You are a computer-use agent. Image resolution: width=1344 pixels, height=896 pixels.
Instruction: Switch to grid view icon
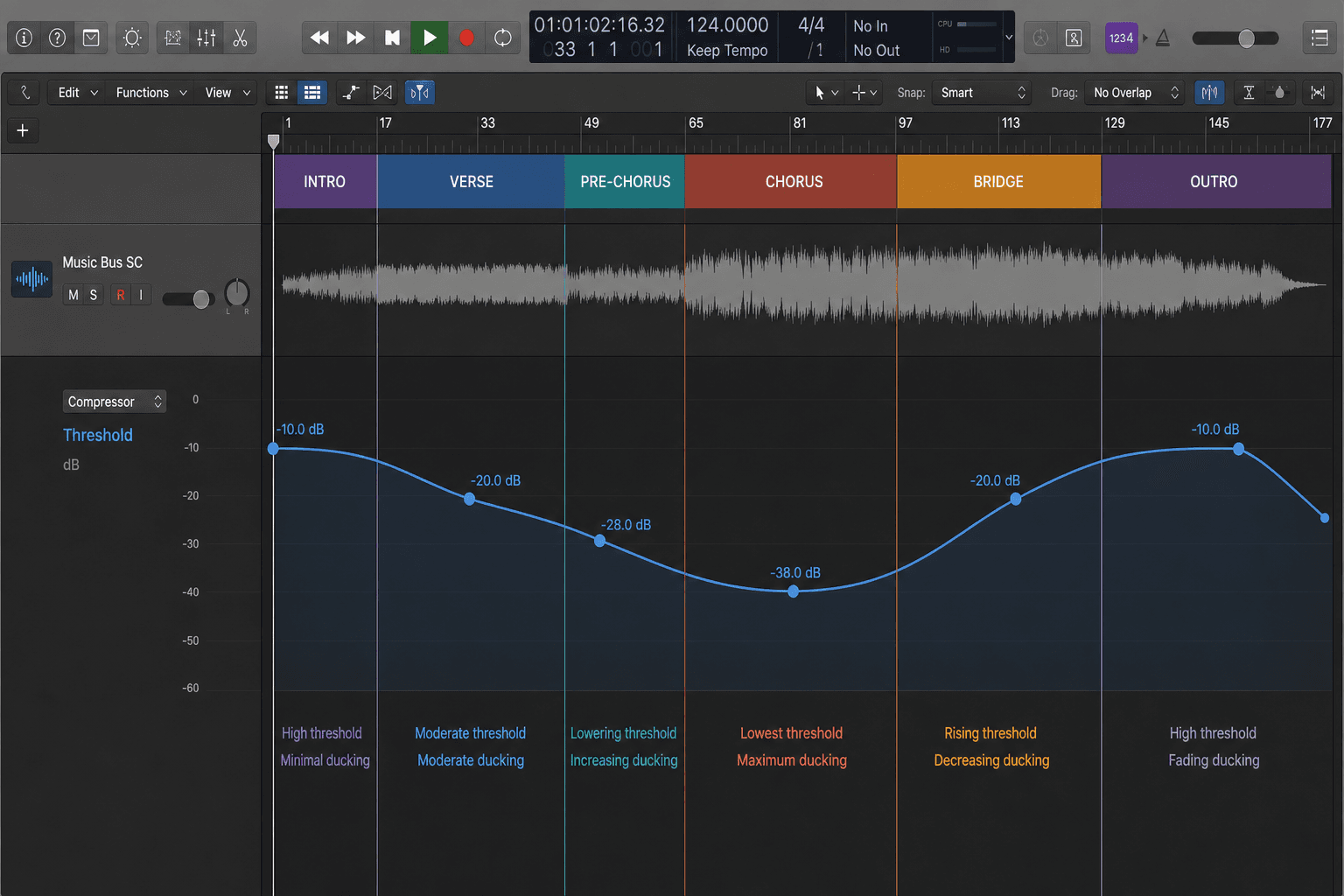[x=282, y=93]
